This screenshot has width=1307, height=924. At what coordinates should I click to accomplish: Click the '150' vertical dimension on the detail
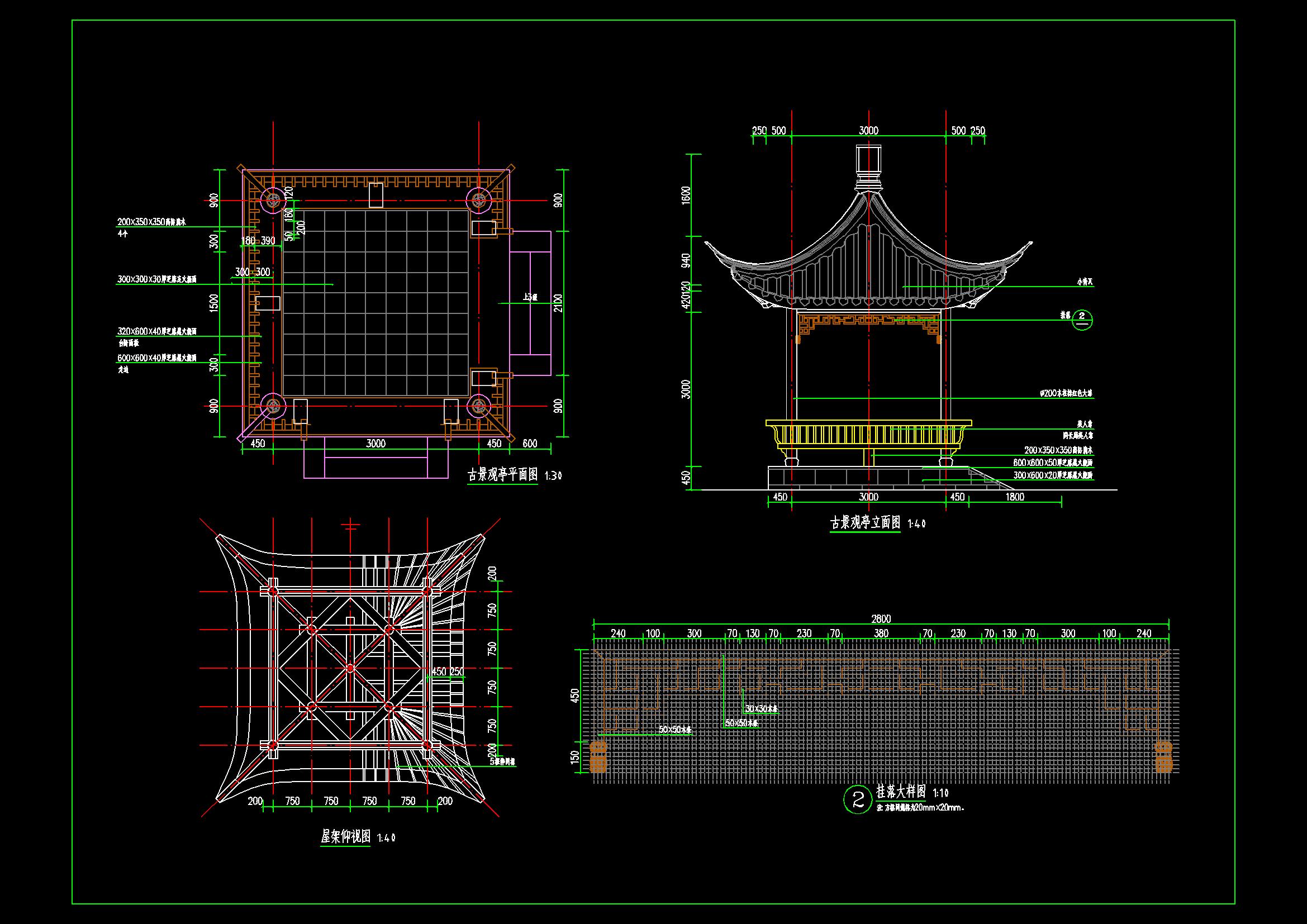(x=574, y=757)
